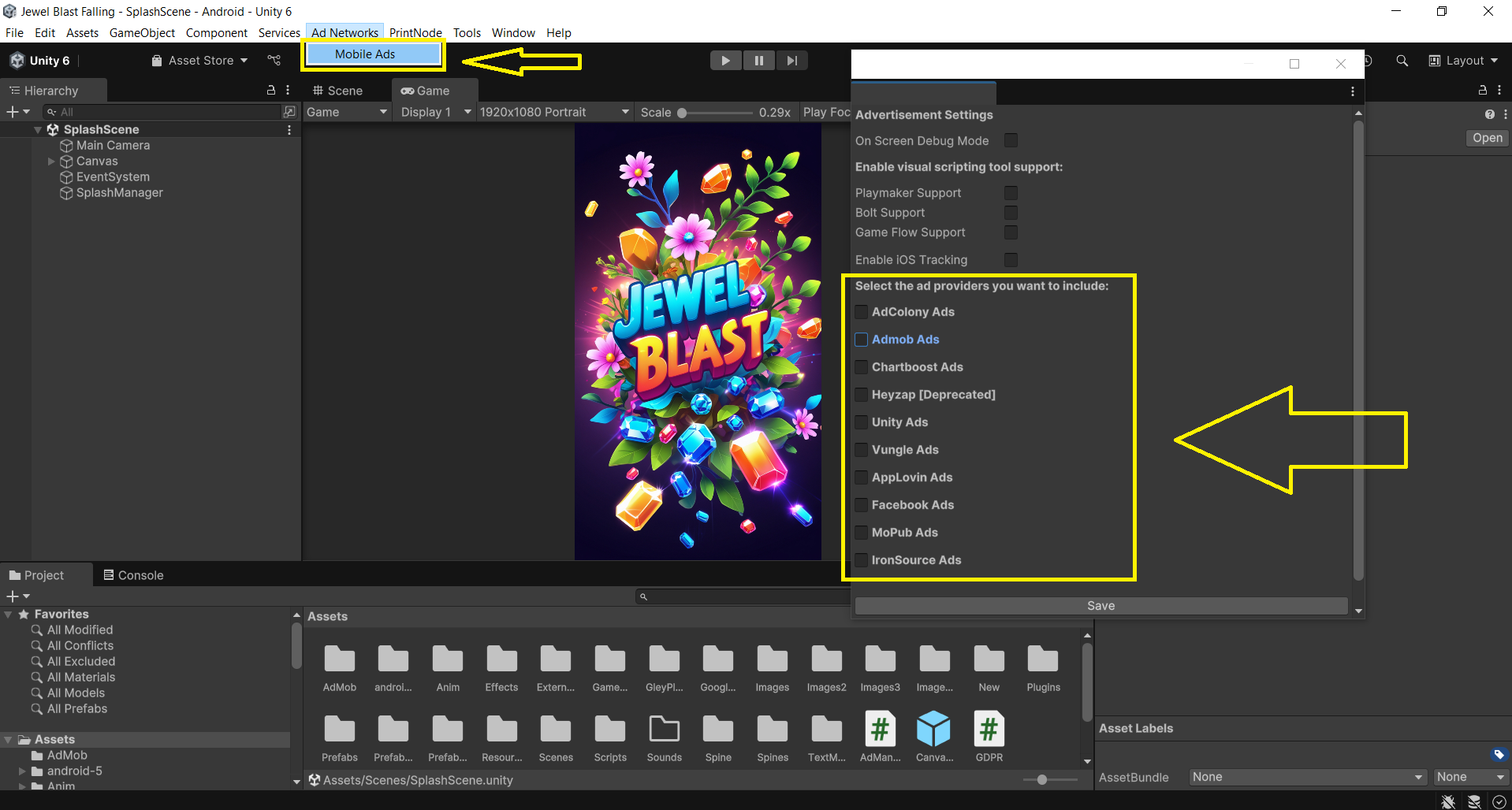Enable the Admob Ads checkbox
1512x810 pixels.
[x=862, y=340]
